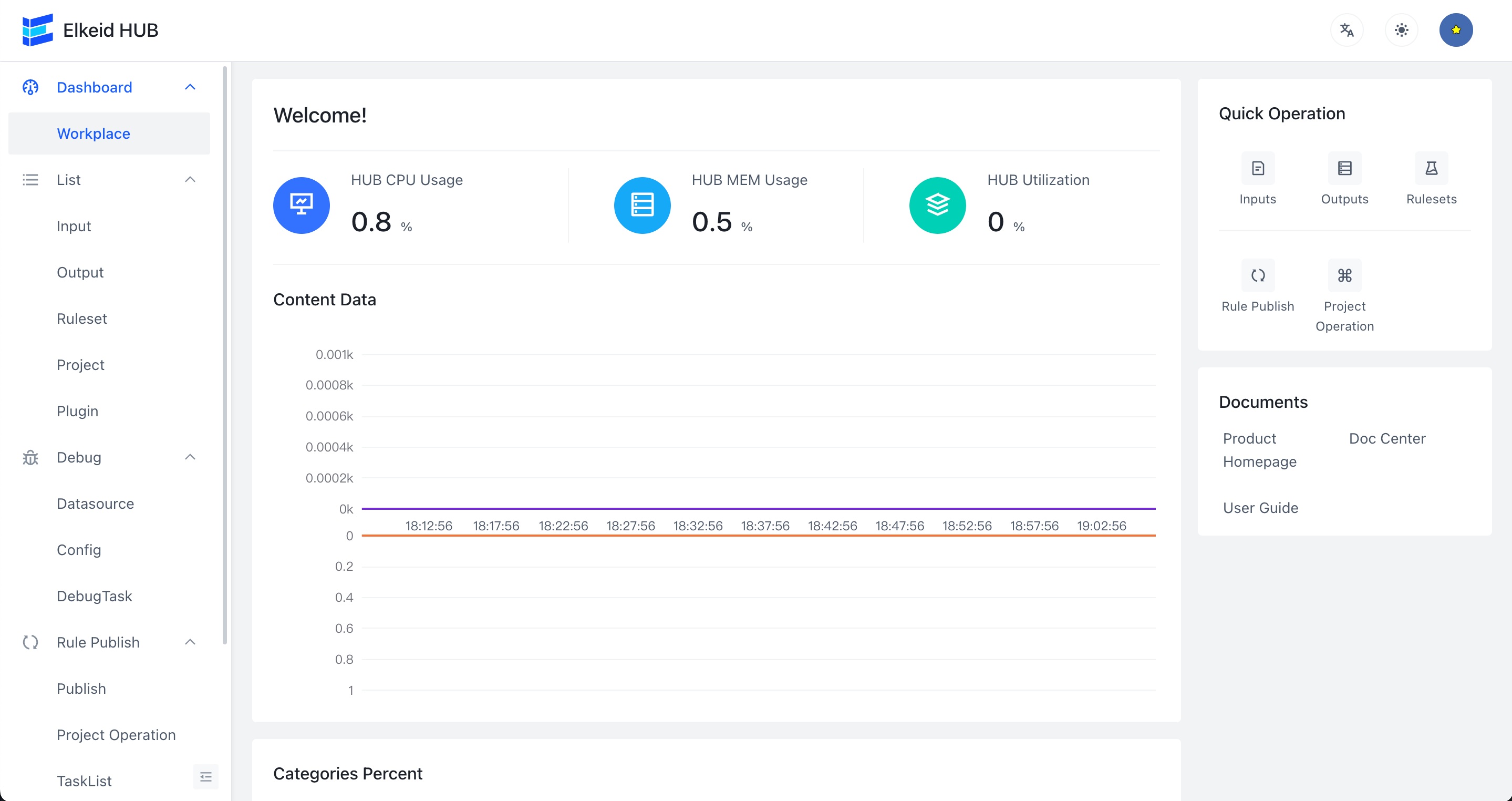
Task: Collapse the List menu chevron
Action: pos(190,180)
